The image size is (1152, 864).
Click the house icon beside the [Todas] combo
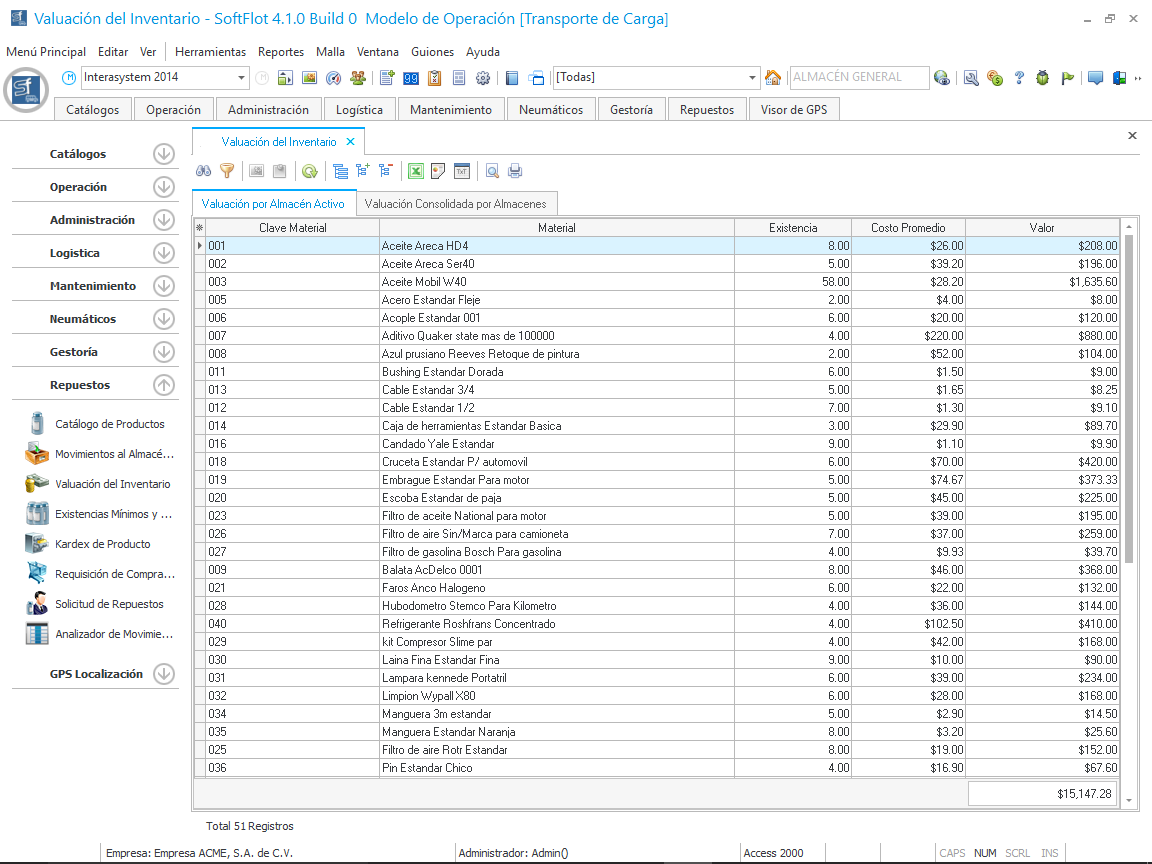(x=773, y=78)
